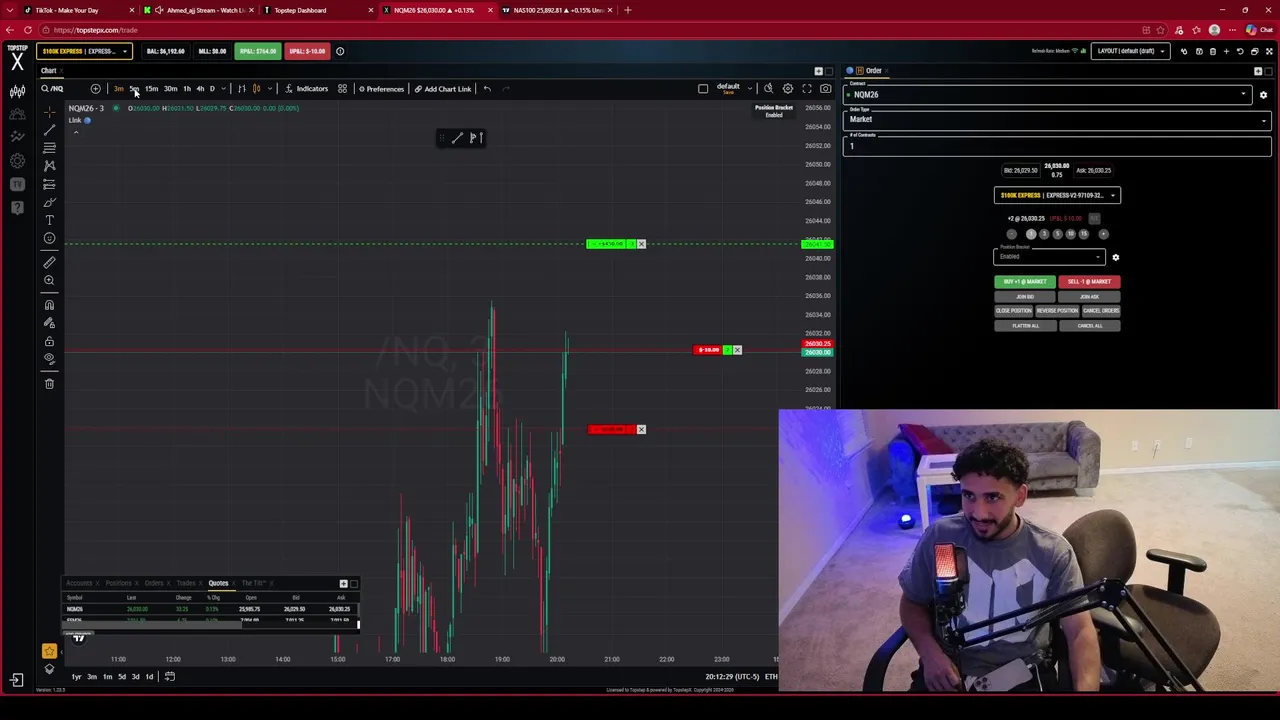1280x720 pixels.
Task: Select the Text annotation tool
Action: click(x=49, y=220)
